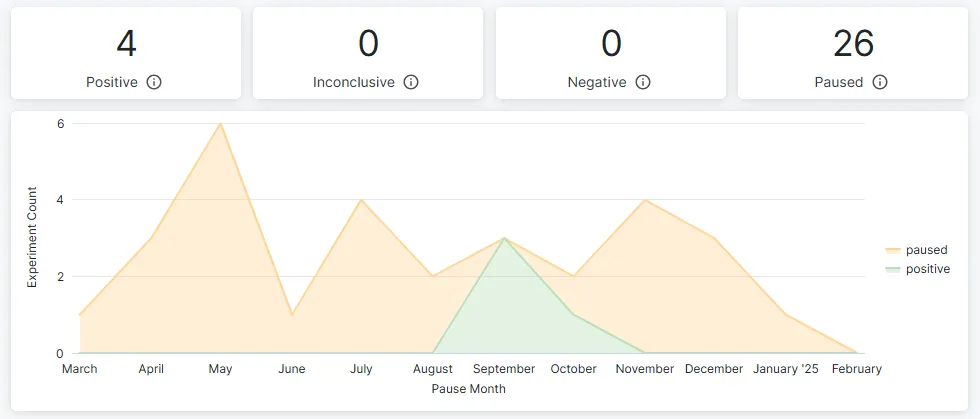The image size is (980, 419).
Task: Click info icon next to Inconclusive
Action: (x=411, y=82)
